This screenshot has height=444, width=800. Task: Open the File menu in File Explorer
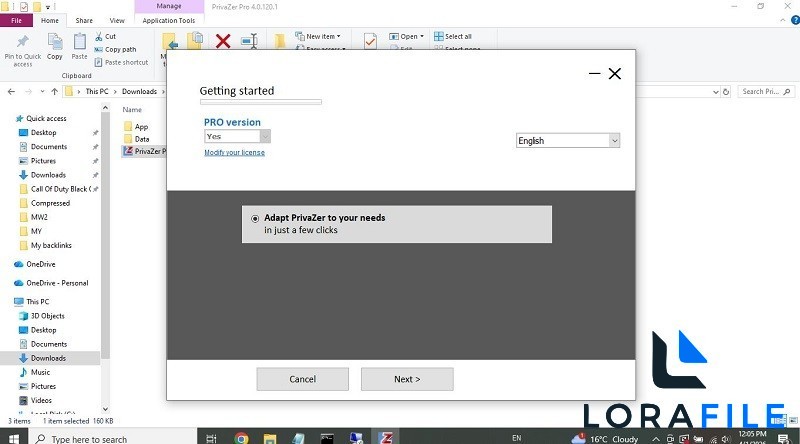16,20
